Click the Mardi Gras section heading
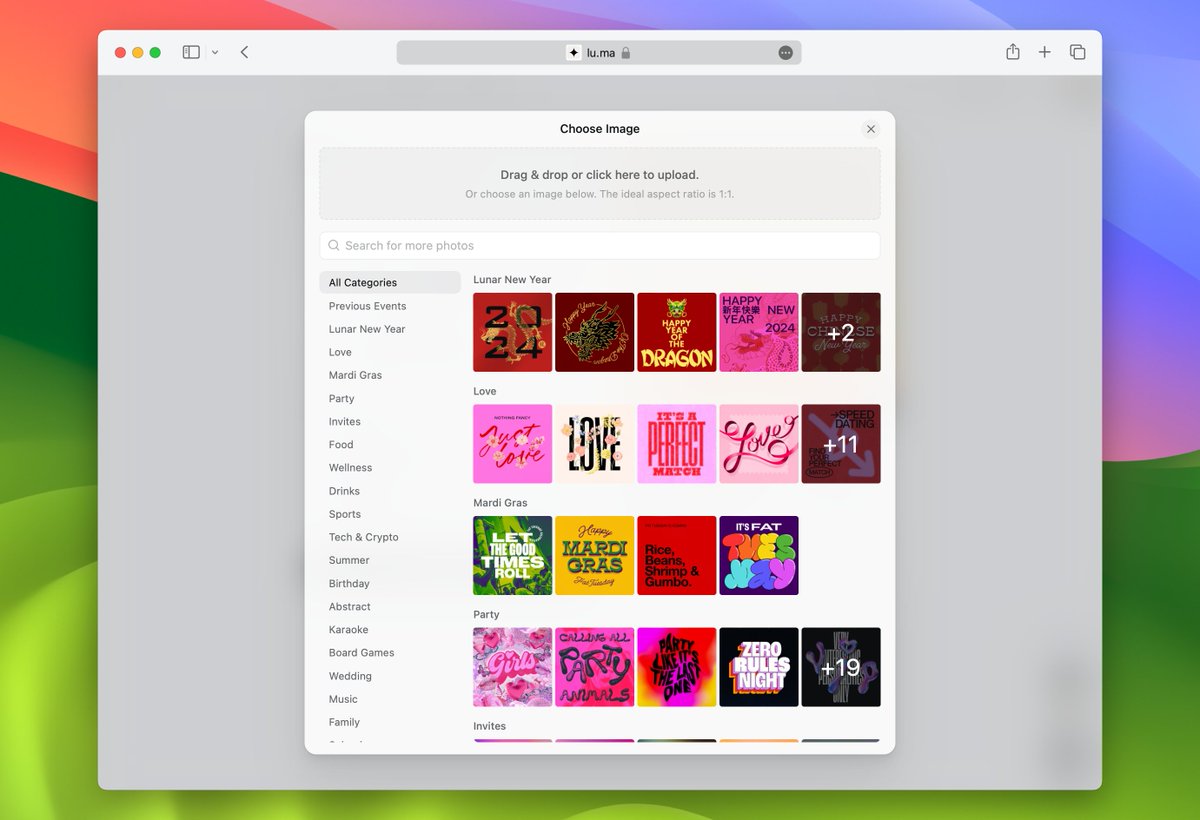Image resolution: width=1200 pixels, height=820 pixels. click(x=500, y=503)
